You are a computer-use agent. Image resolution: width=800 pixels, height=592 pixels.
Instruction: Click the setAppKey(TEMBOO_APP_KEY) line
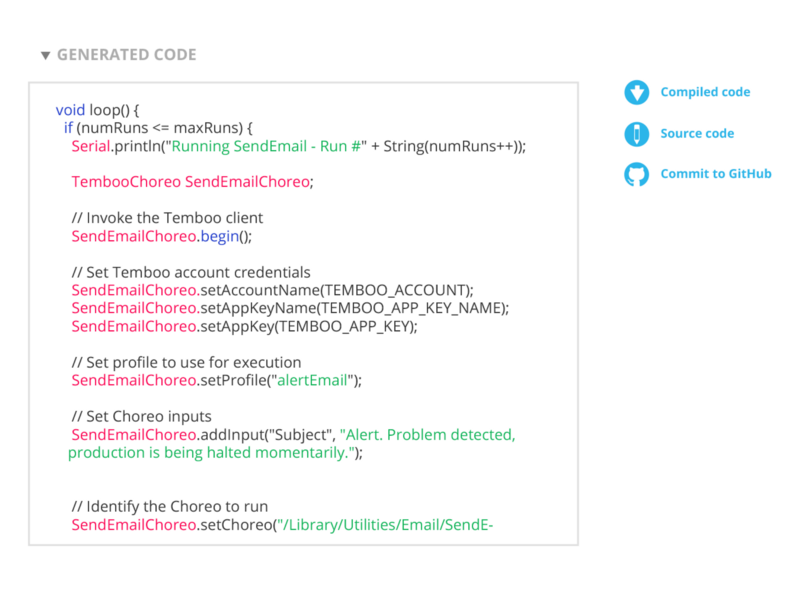[244, 327]
